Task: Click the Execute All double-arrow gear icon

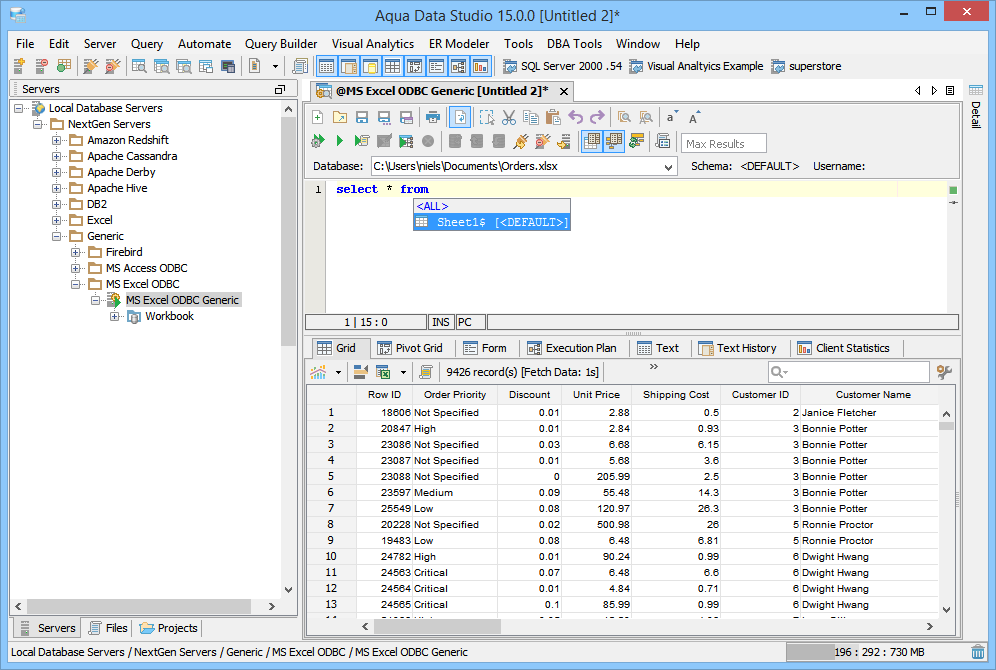Action: coord(318,141)
